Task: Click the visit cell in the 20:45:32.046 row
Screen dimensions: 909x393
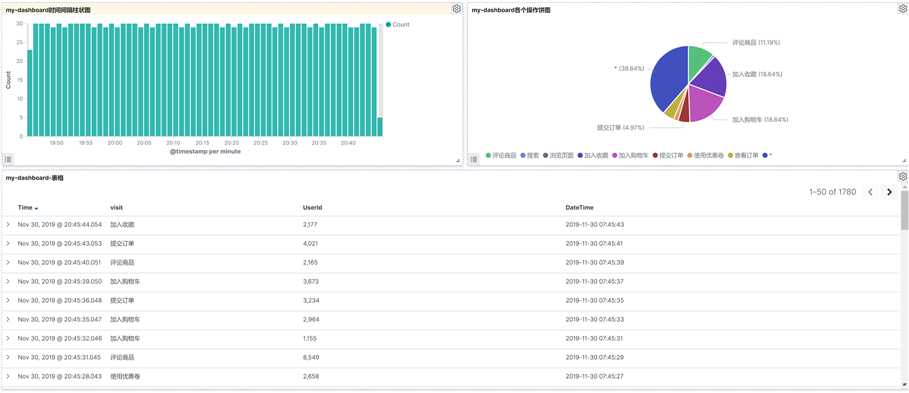Action: coord(125,338)
